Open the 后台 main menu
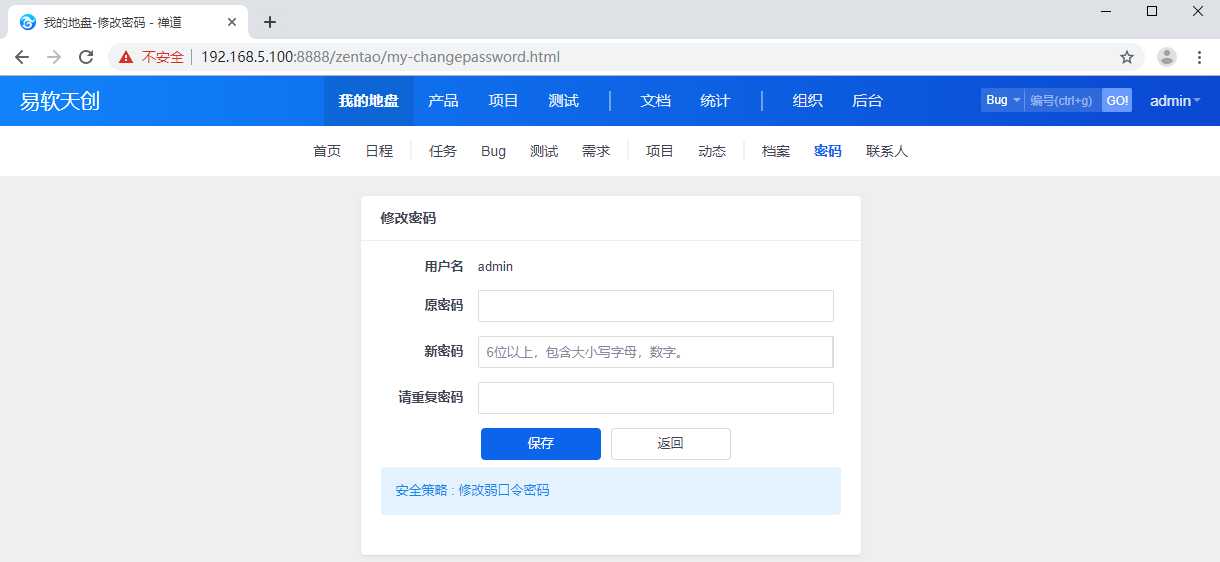Image resolution: width=1220 pixels, height=562 pixels. pos(867,101)
